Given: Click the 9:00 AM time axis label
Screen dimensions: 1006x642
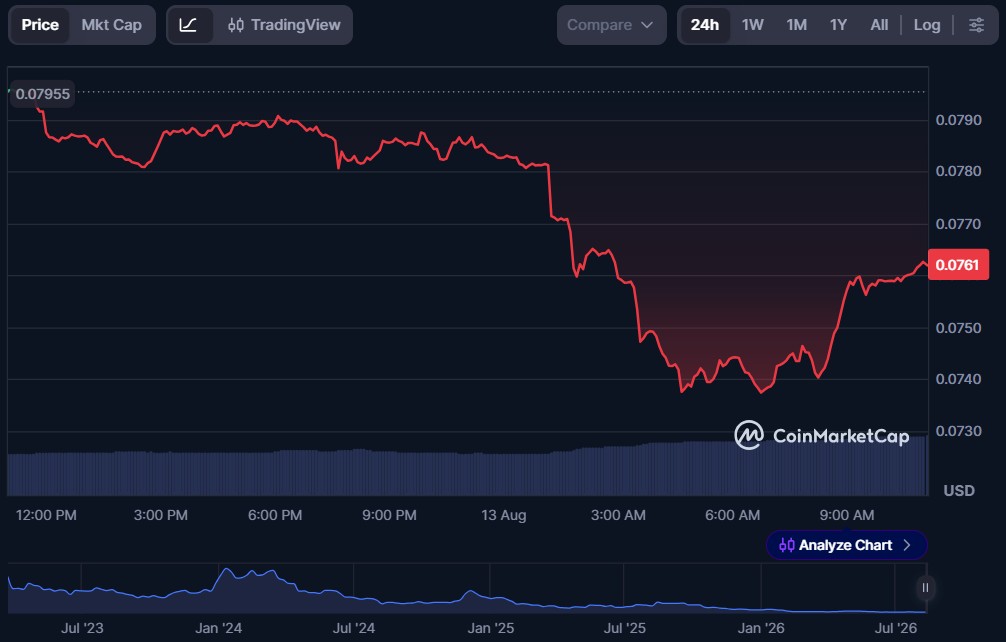Looking at the screenshot, I should coord(846,515).
